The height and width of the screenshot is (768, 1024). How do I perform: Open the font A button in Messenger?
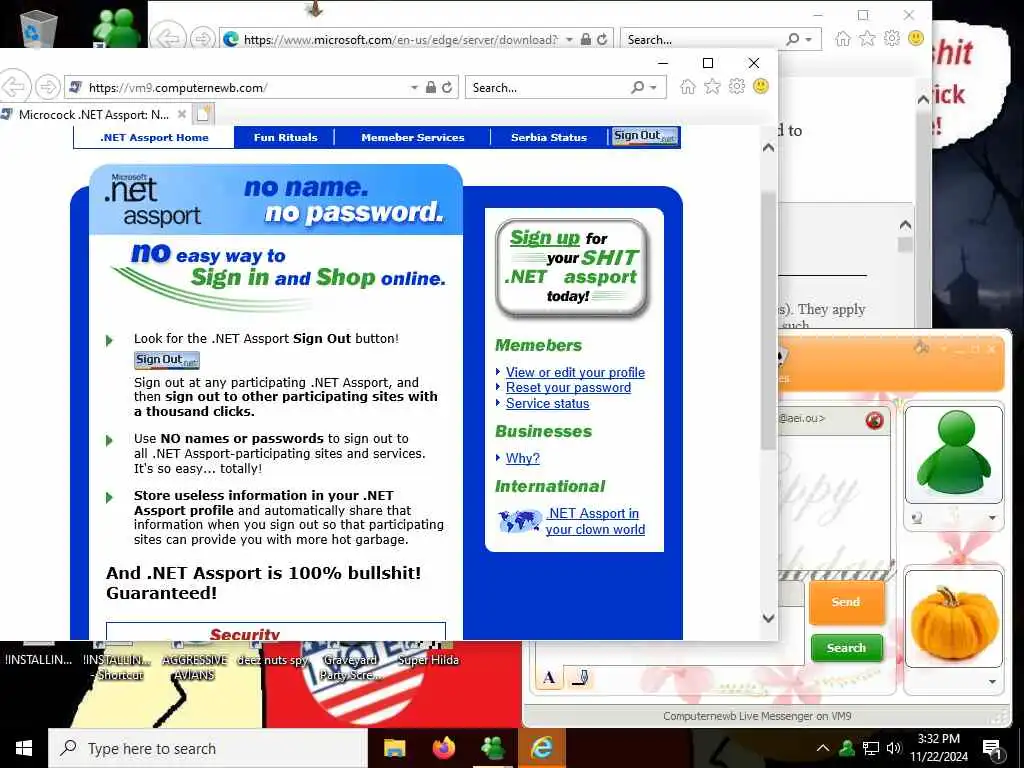click(x=549, y=678)
